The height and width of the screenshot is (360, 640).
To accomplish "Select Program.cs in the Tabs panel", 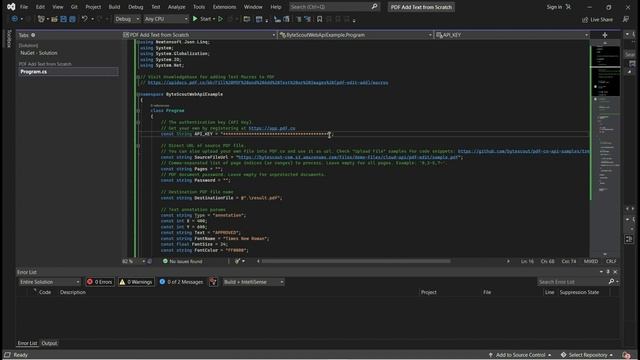I will pos(68,72).
